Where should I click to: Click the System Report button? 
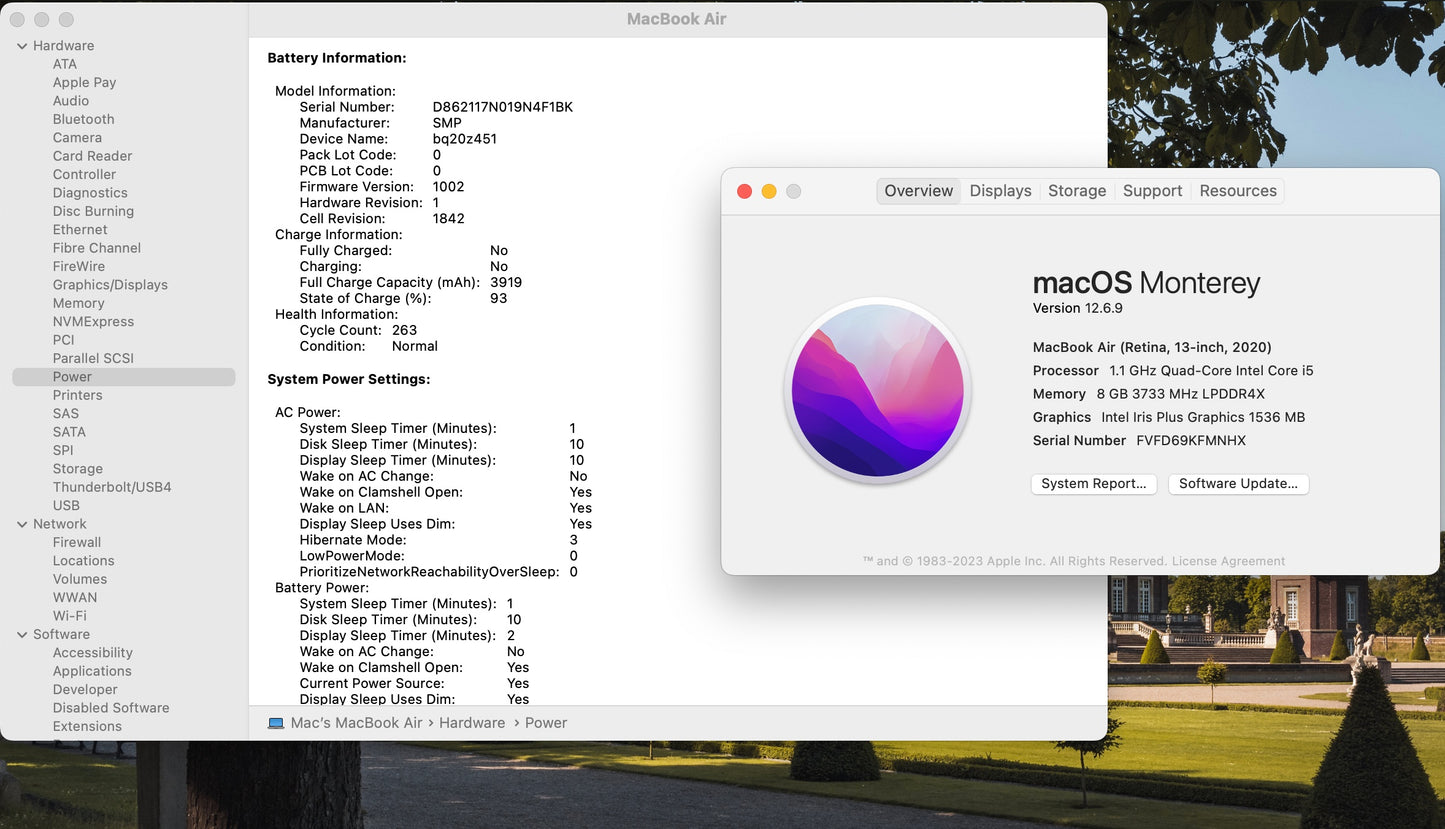1093,484
